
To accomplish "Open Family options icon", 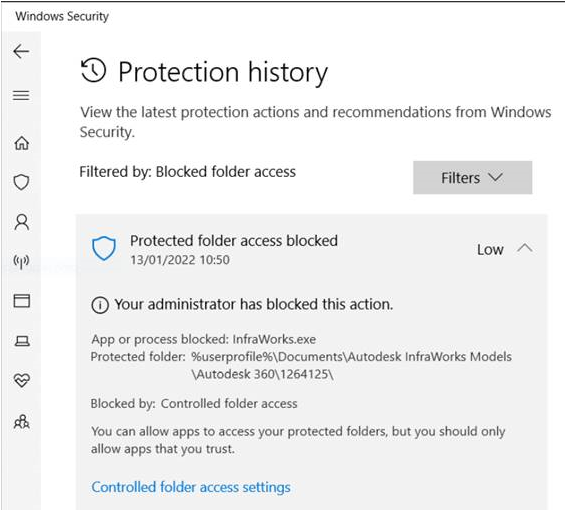I will click(x=22, y=421).
